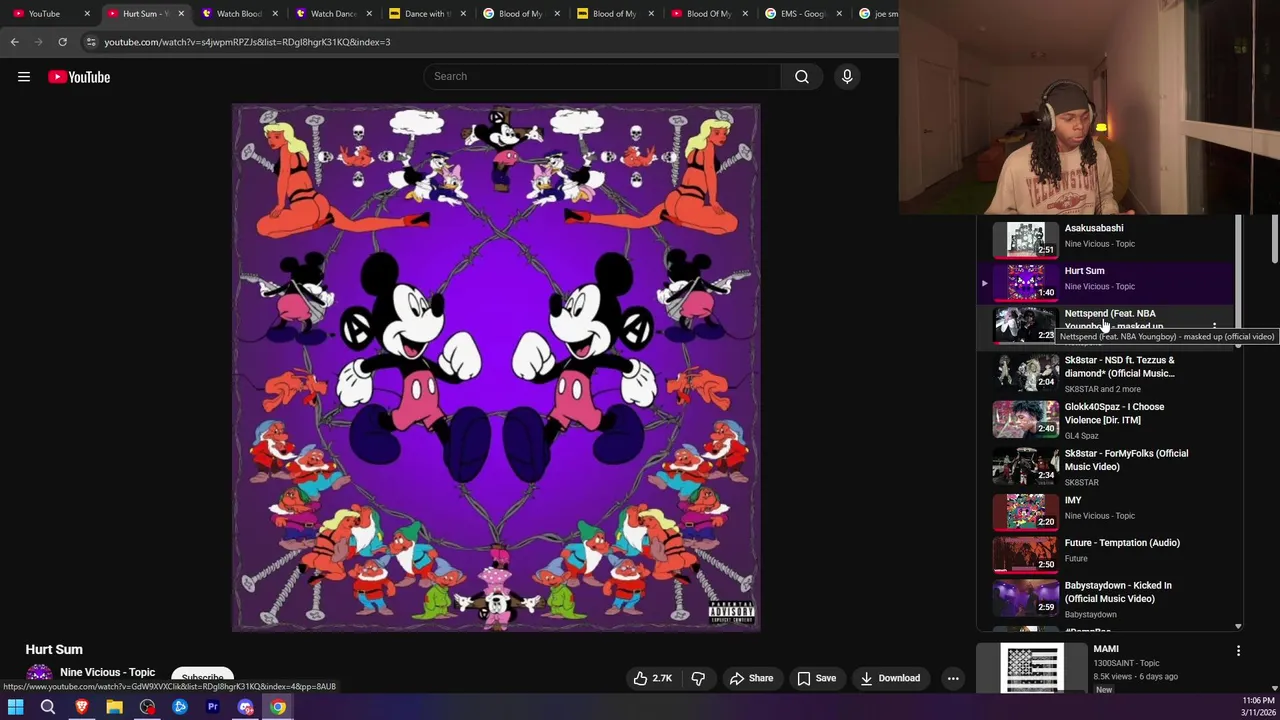
Task: Close the Hurt Sum tab
Action: pos(181,14)
